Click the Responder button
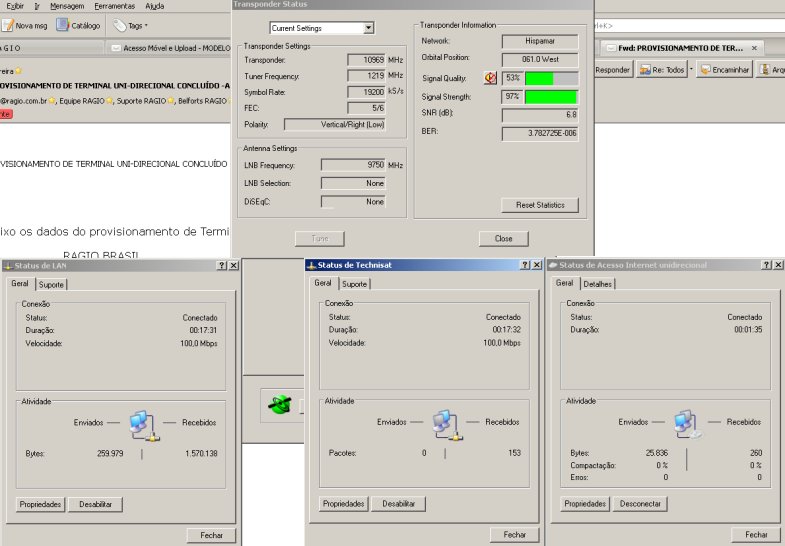The height and width of the screenshot is (546, 785). click(612, 70)
